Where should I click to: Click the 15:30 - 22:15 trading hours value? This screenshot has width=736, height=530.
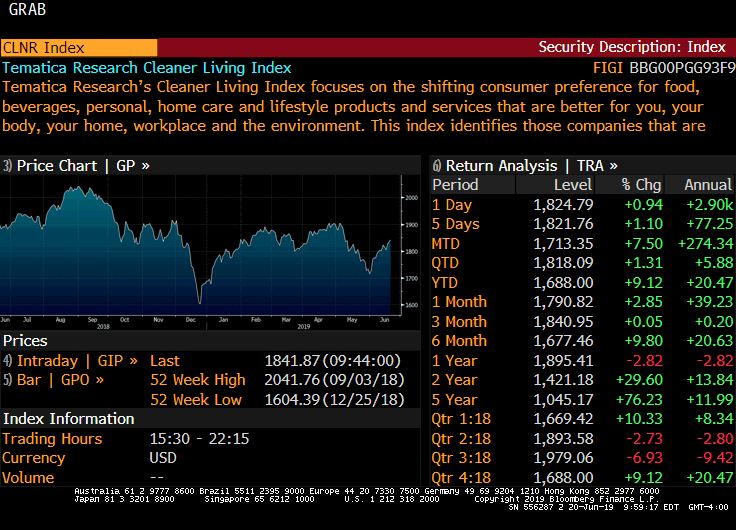[199, 438]
